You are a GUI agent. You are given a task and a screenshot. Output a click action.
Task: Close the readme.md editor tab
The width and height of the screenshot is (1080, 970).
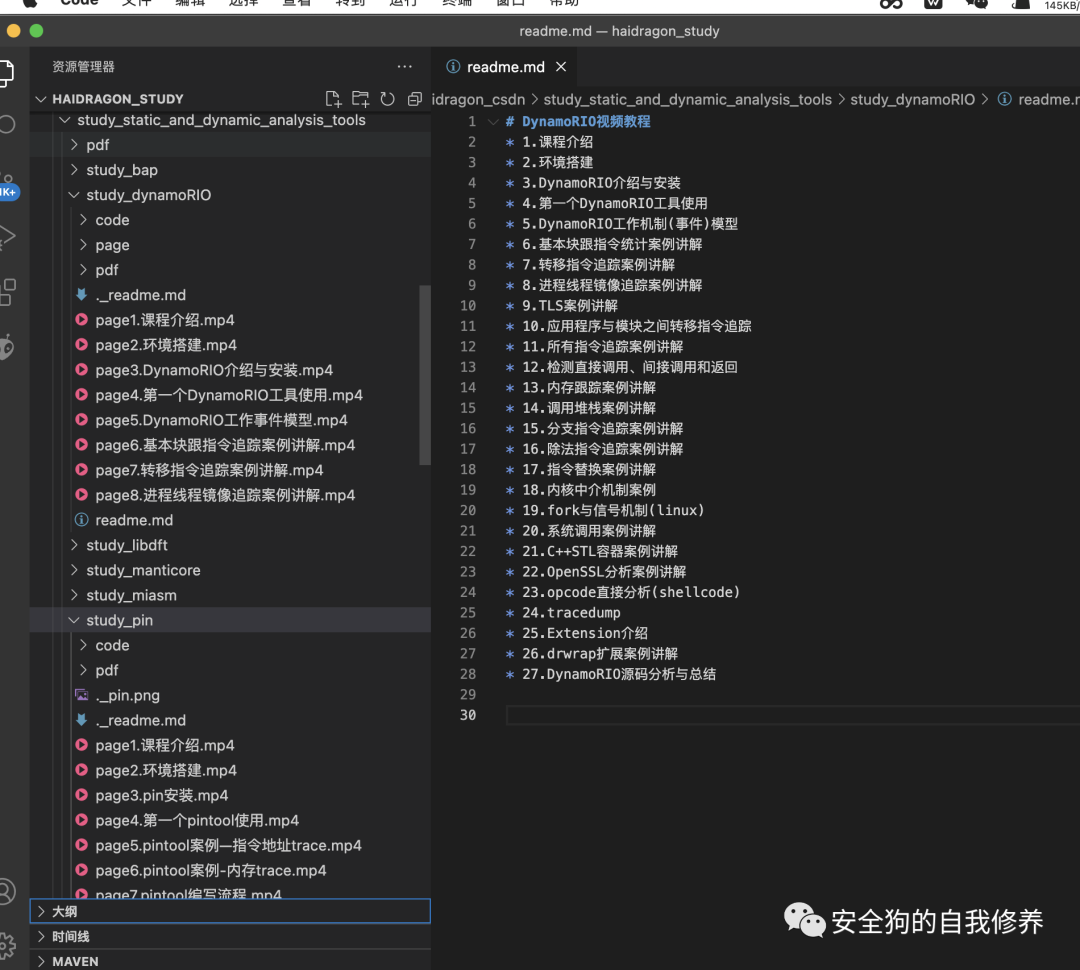(x=561, y=67)
